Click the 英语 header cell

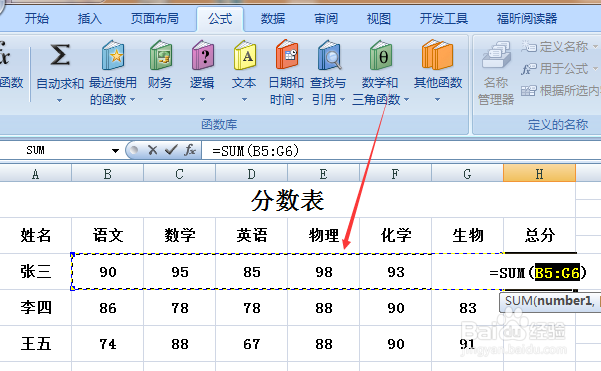click(252, 235)
